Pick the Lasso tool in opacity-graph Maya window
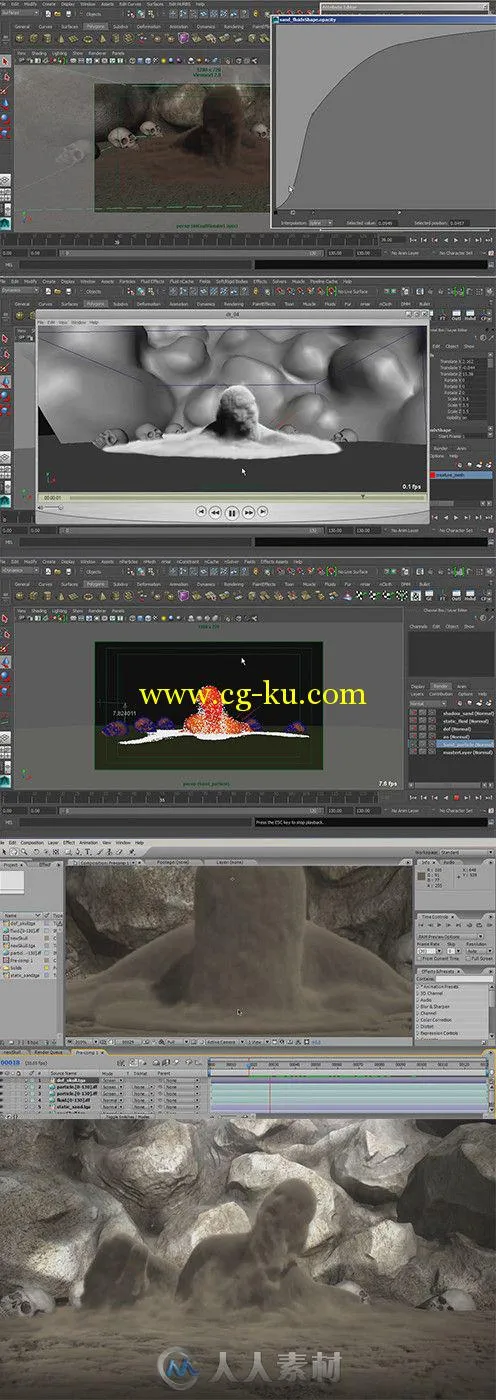The width and height of the screenshot is (496, 1400). point(4,75)
